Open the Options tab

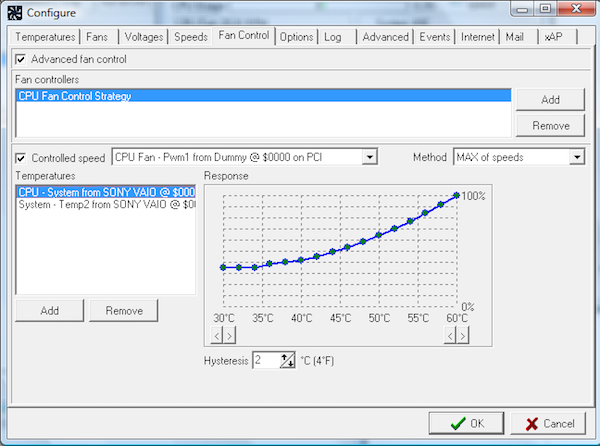[x=297, y=37]
